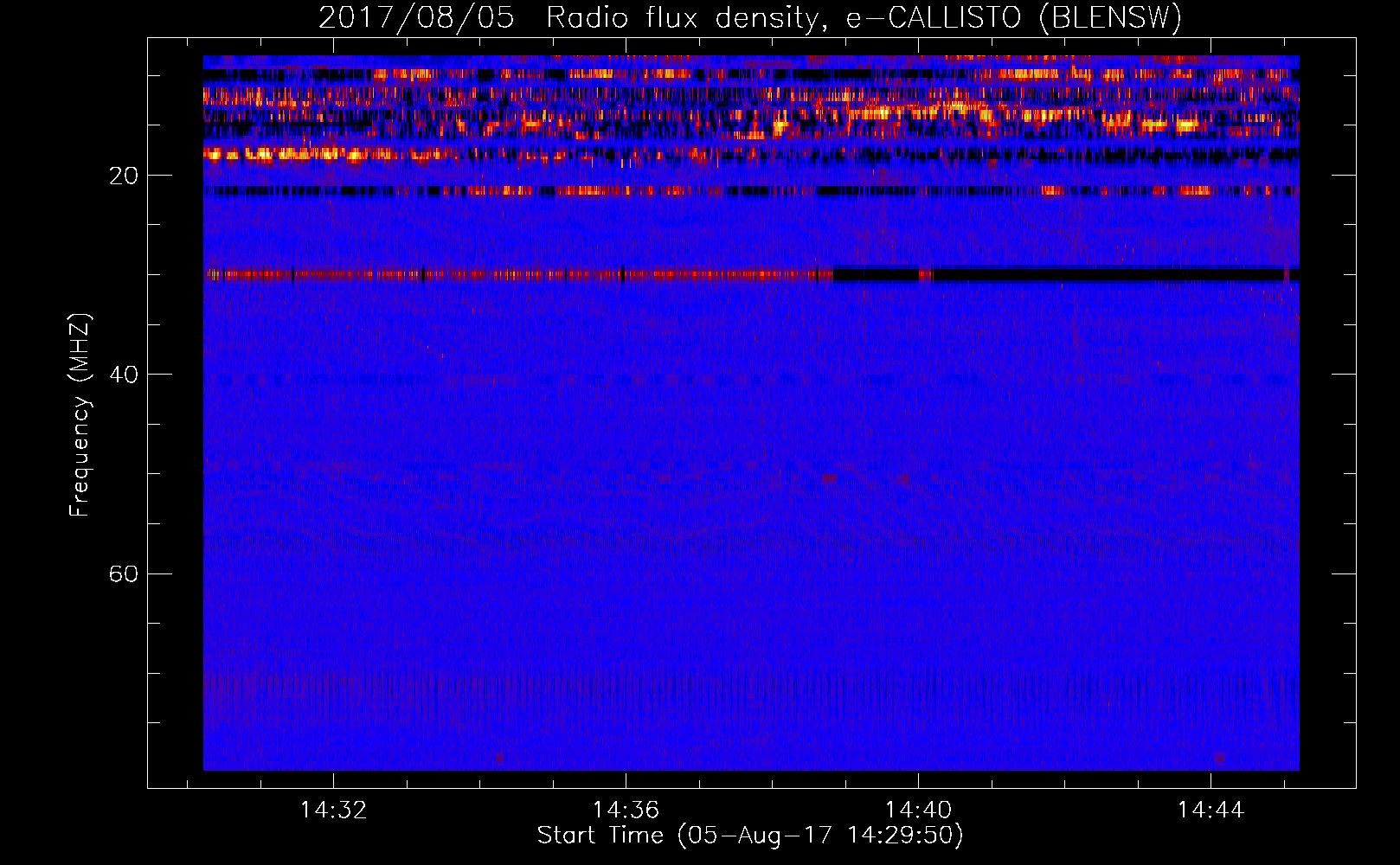1400x865 pixels.
Task: Click the 'Frequency (MHZ)' axis label
Action: pyautogui.click(x=80, y=415)
